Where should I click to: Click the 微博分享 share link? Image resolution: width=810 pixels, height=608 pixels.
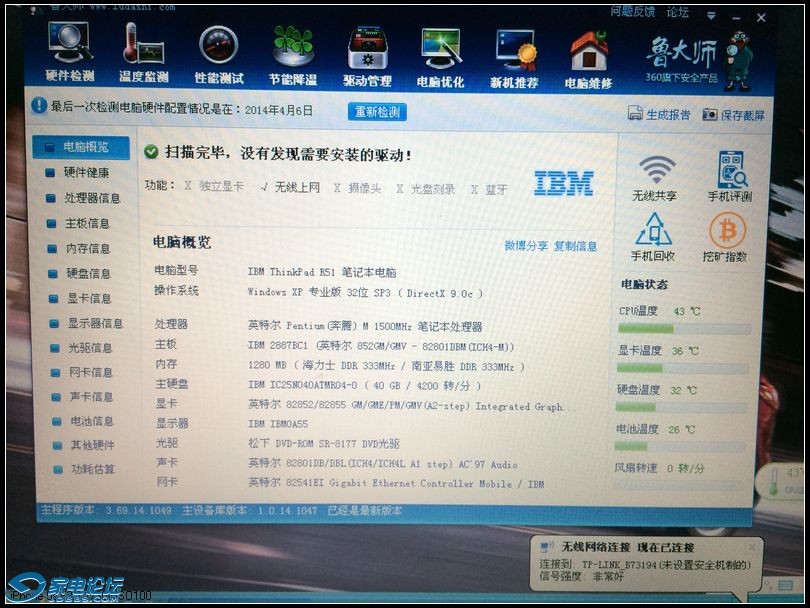coord(526,246)
